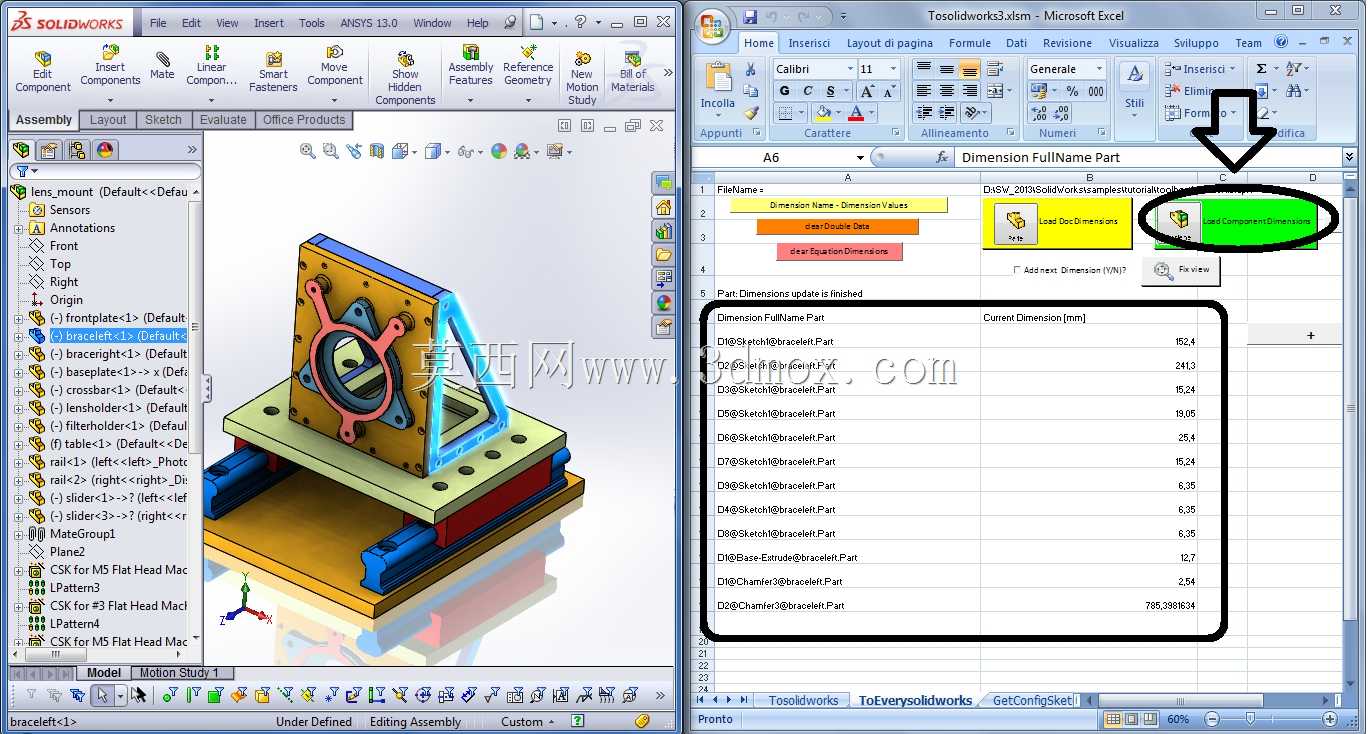Click Show Hidden Components

[x=405, y=76]
